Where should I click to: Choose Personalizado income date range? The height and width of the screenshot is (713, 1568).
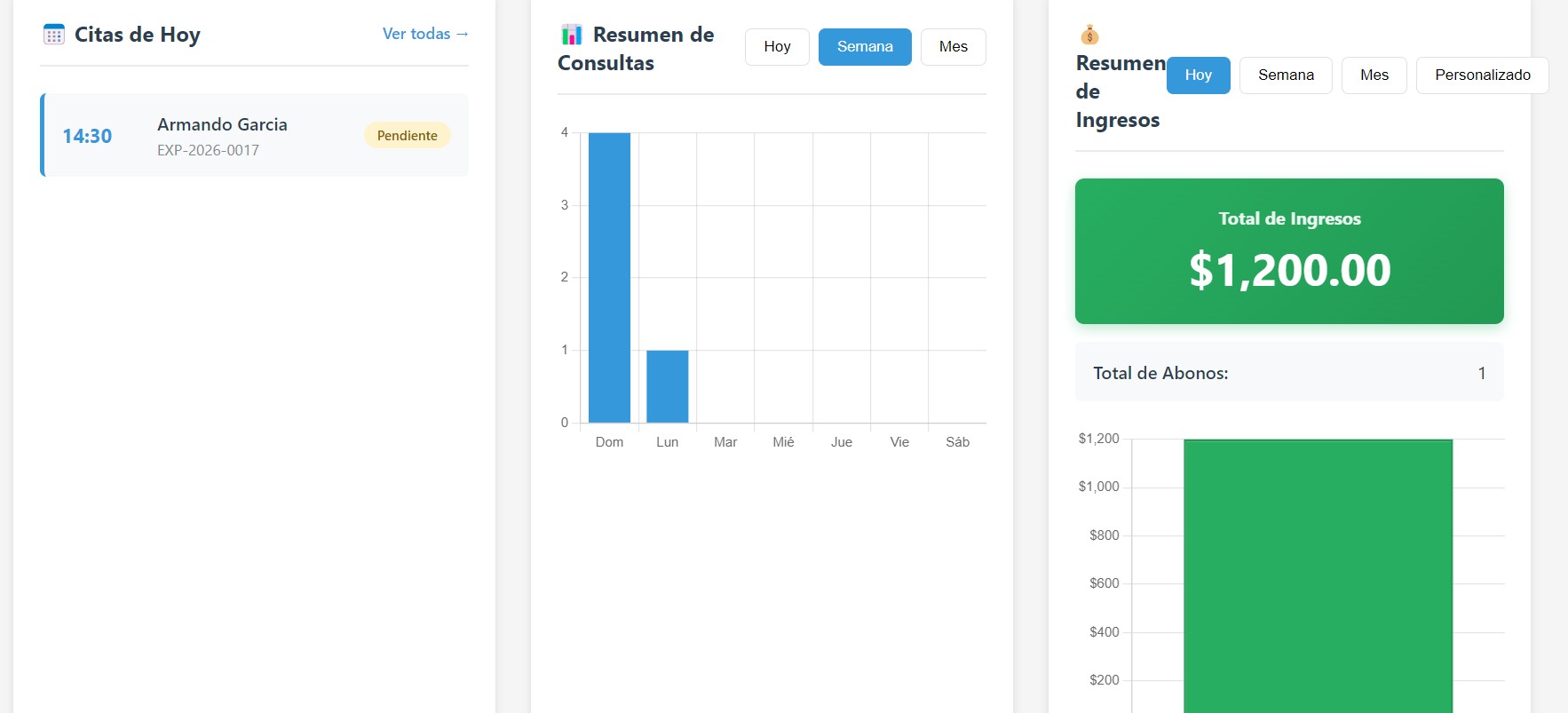tap(1482, 75)
